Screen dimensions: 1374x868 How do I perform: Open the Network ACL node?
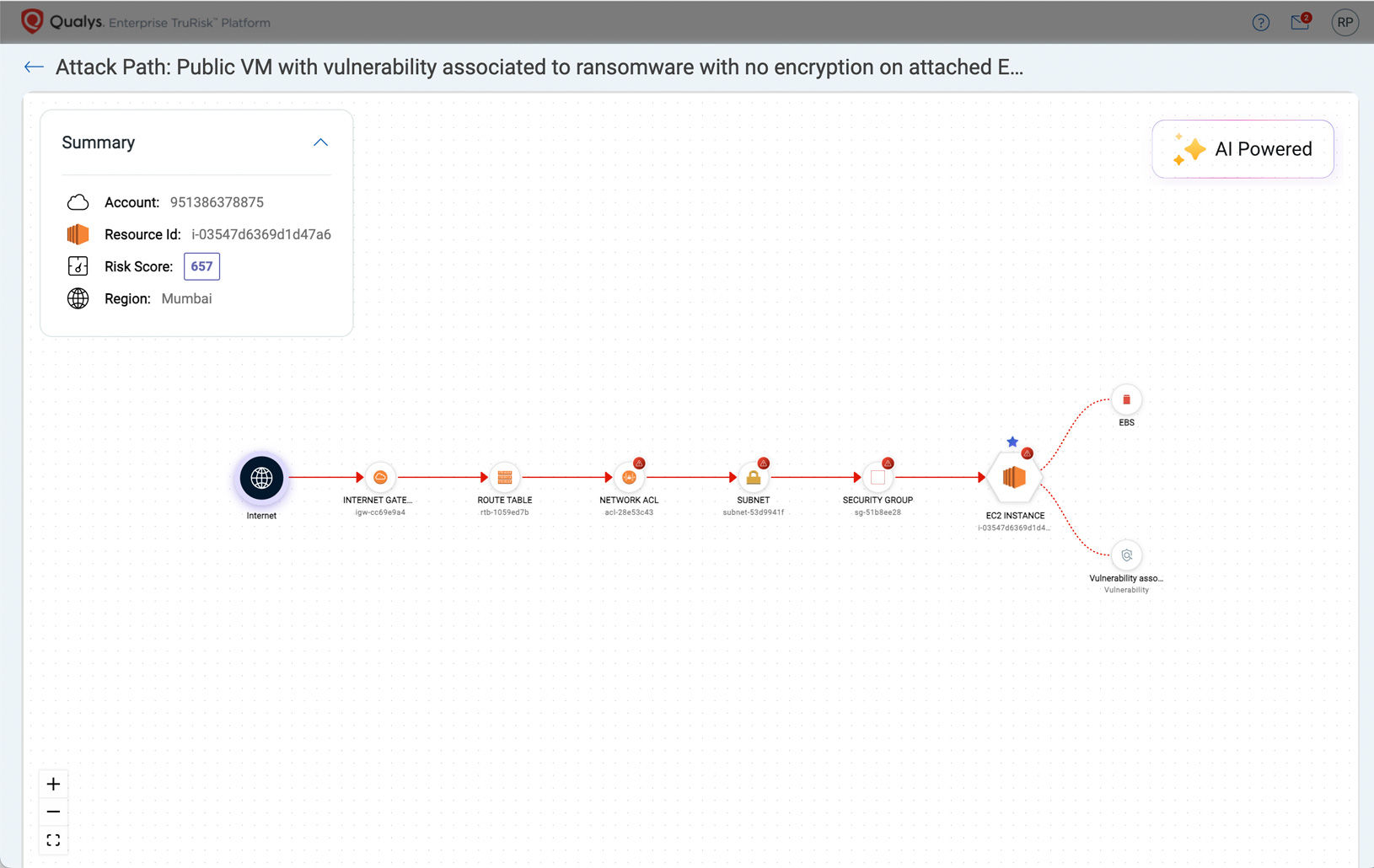coord(629,478)
